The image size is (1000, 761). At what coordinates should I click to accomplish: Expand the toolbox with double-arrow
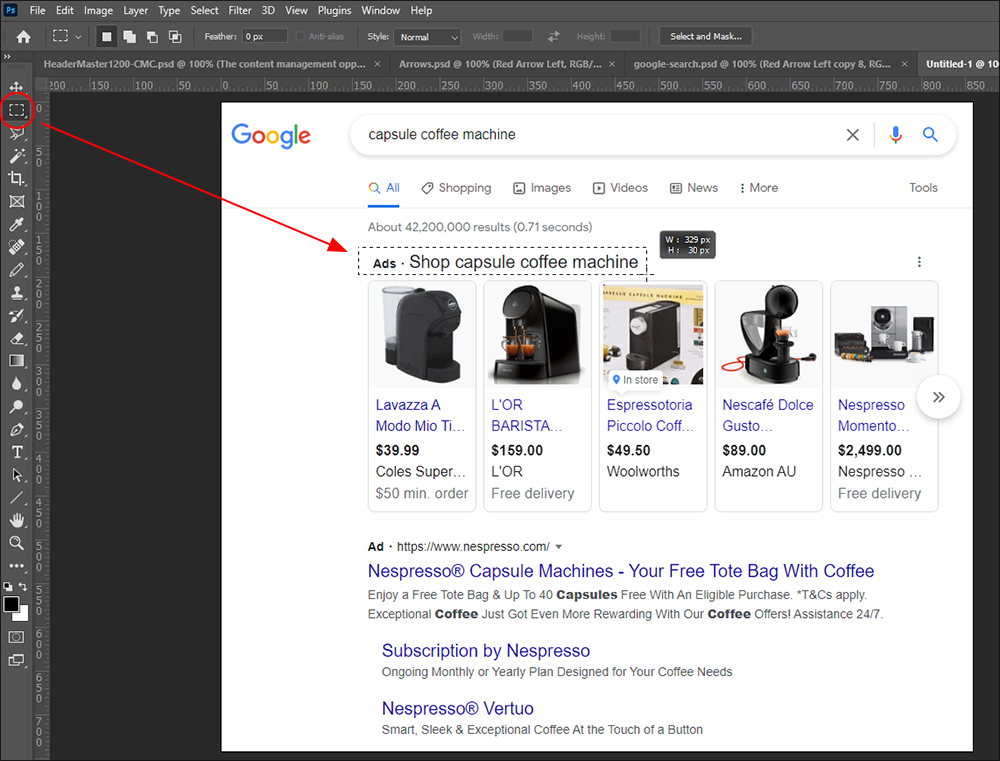tap(7, 57)
